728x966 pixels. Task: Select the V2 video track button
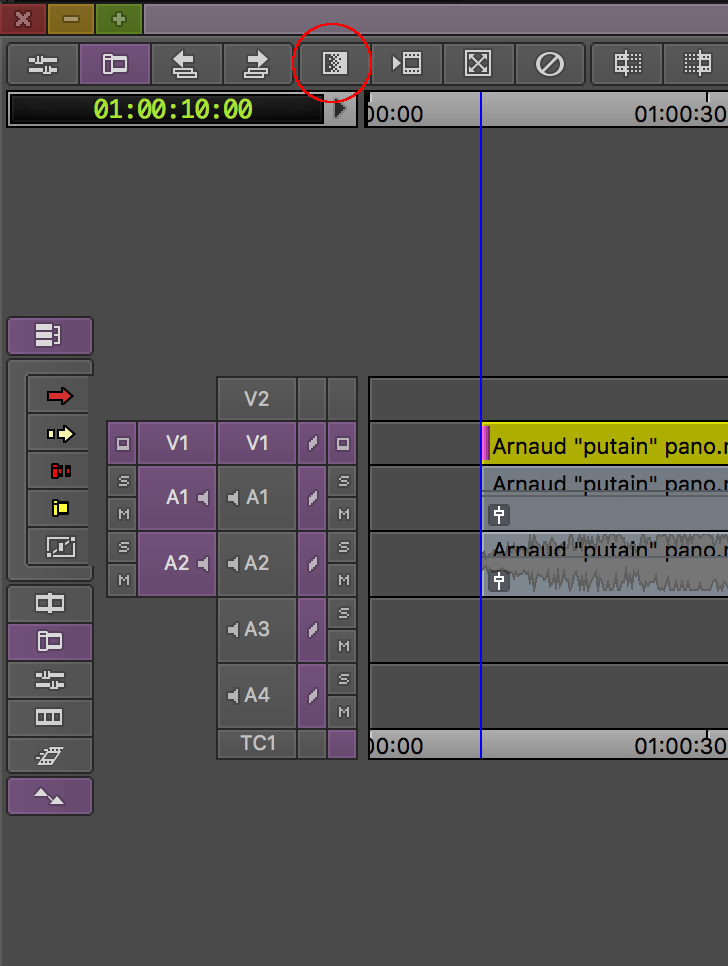257,399
